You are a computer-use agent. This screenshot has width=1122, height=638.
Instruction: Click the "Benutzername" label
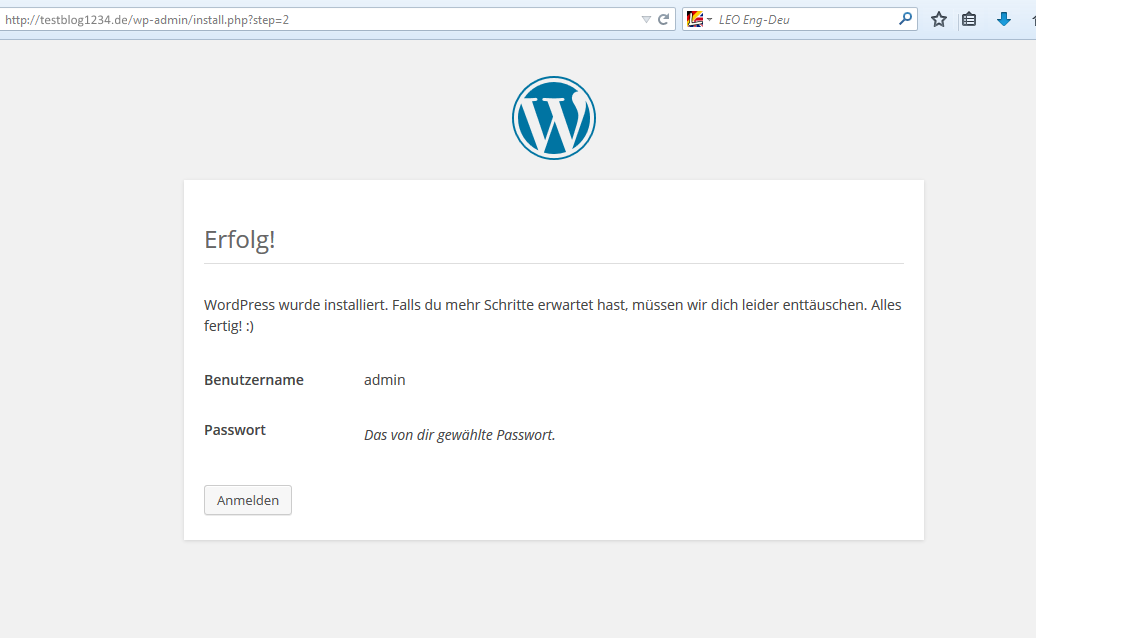254,380
